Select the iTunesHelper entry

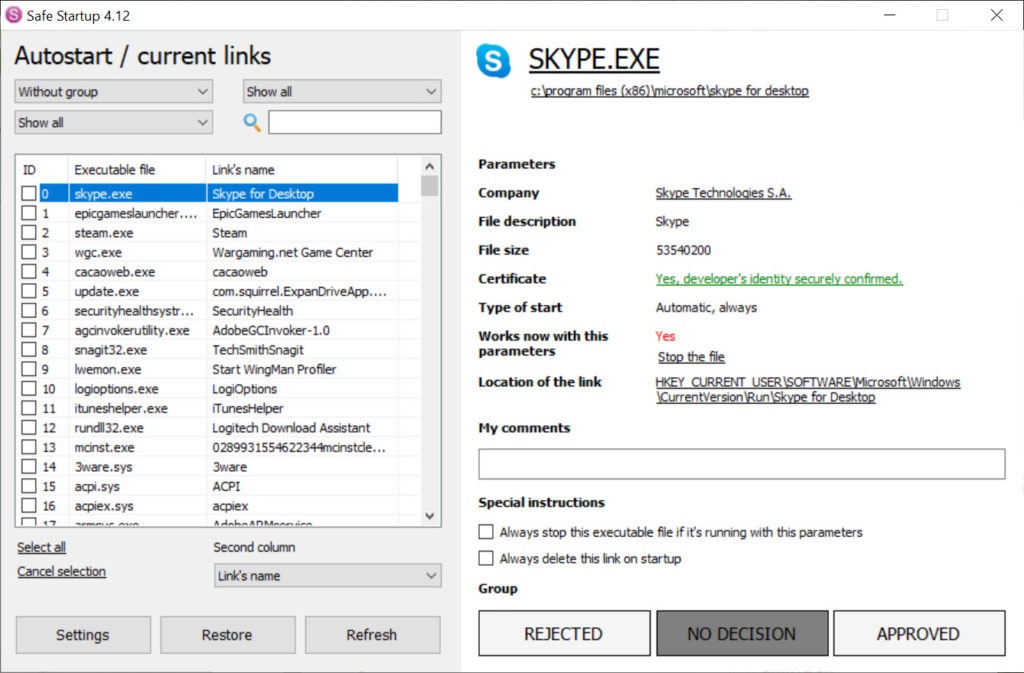248,409
